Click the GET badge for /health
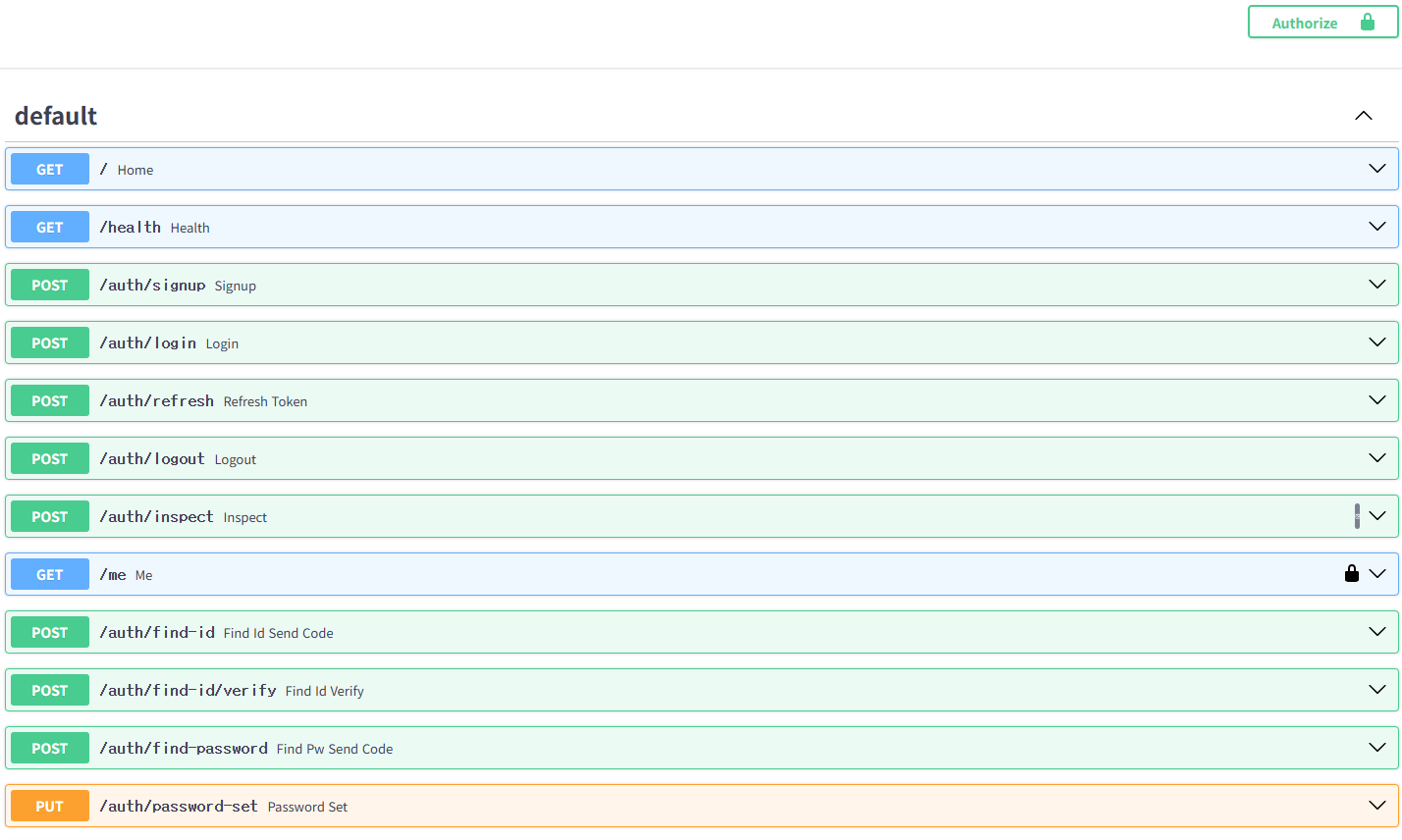Viewport: 1402px width, 840px height. point(50,227)
